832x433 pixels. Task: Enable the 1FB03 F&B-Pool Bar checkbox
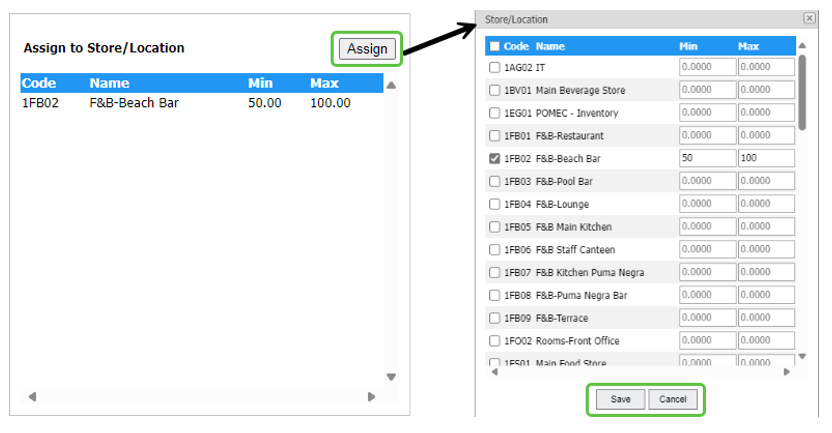(494, 182)
